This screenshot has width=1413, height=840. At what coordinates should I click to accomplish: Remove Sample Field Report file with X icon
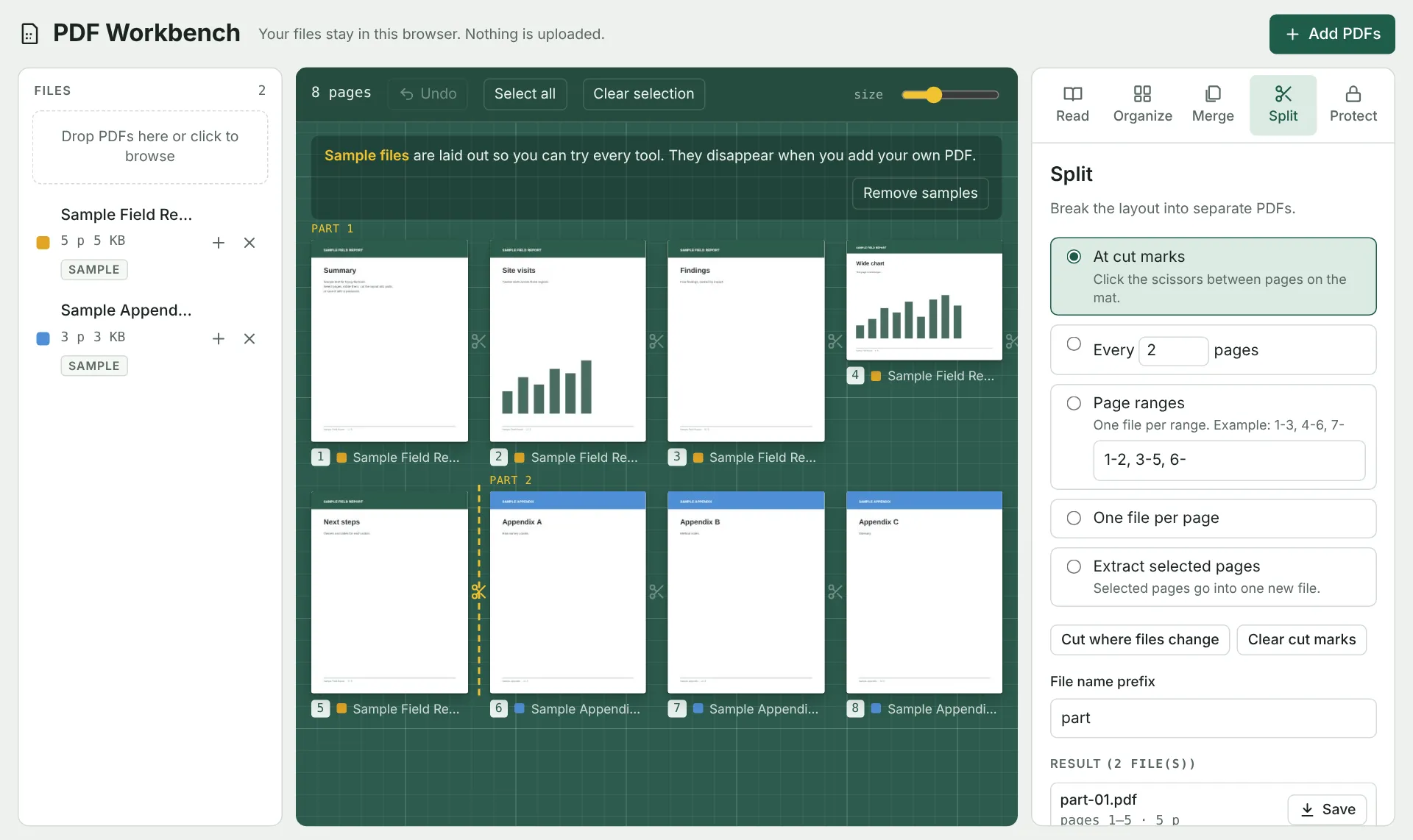[249, 243]
